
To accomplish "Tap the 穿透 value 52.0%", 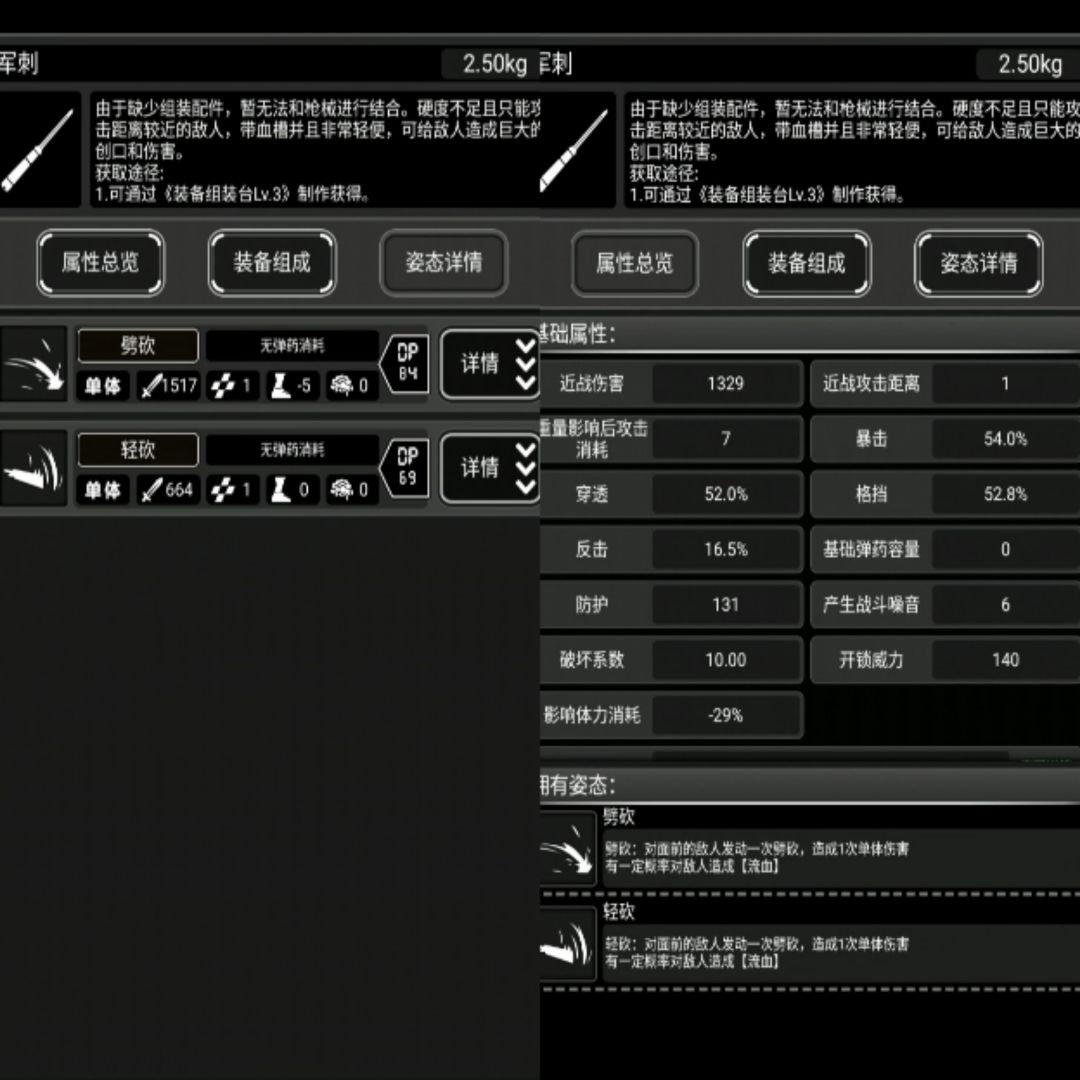I will pyautogui.click(x=725, y=494).
